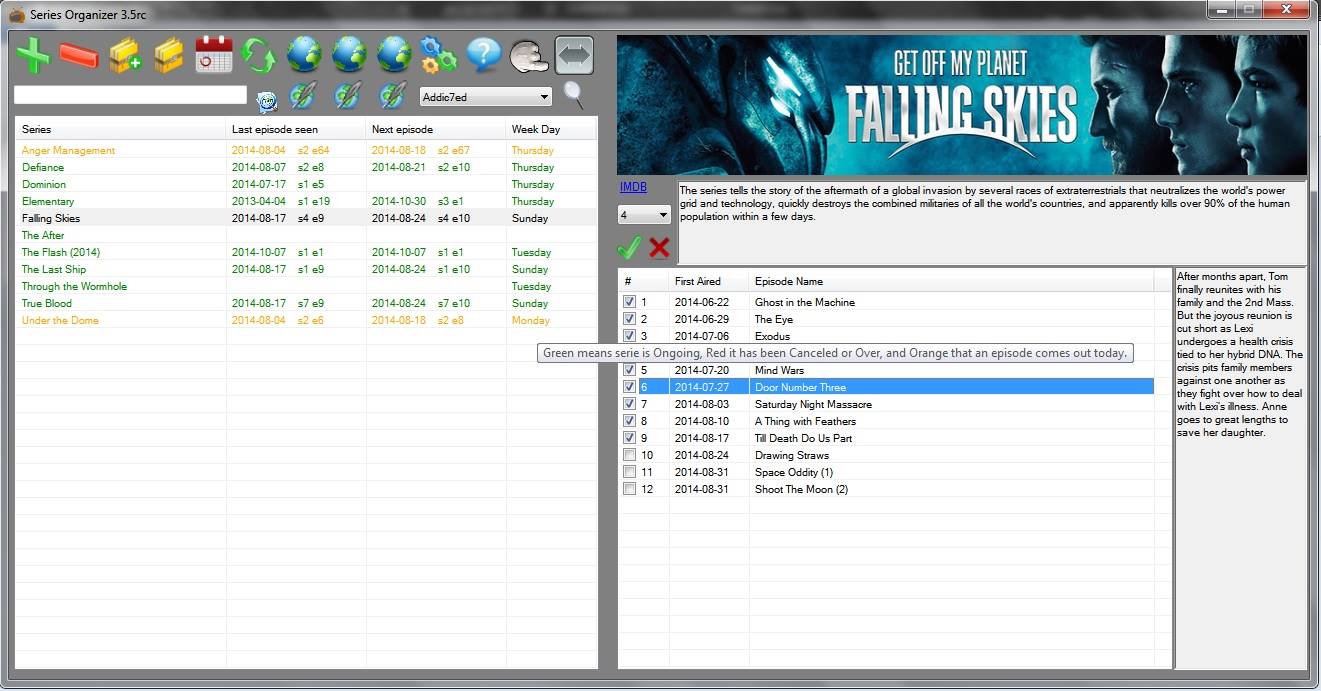The width and height of the screenshot is (1321, 691).
Task: Select The After series row
Action: [306, 235]
